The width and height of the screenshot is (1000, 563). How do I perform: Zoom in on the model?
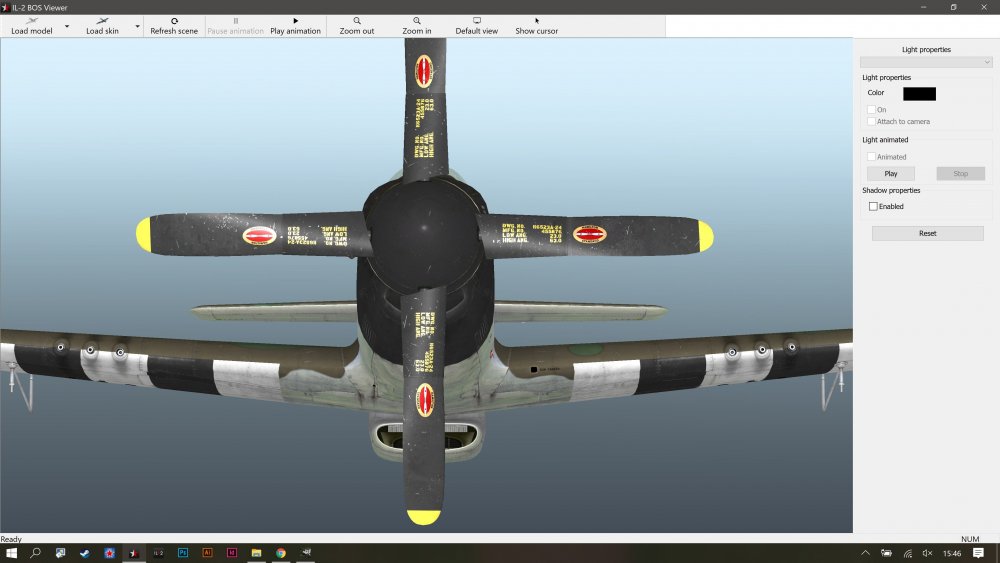[x=417, y=25]
